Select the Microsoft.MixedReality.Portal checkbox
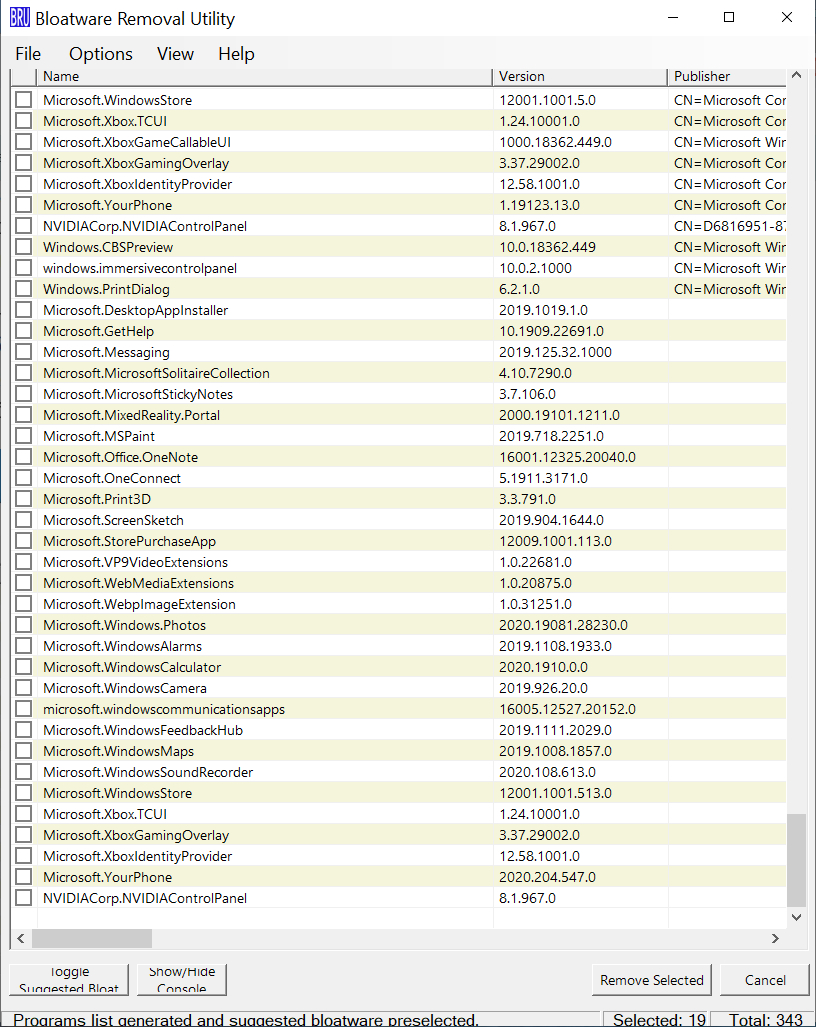This screenshot has height=1027, width=816. tap(24, 415)
